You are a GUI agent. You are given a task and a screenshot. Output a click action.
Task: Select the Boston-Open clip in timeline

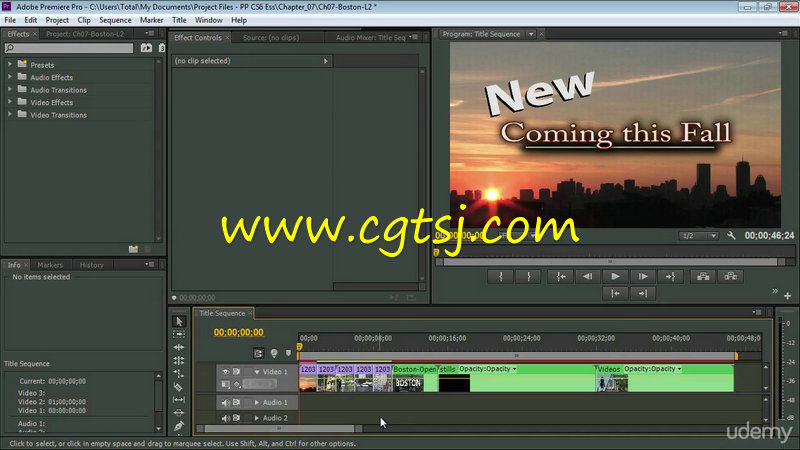click(x=415, y=378)
